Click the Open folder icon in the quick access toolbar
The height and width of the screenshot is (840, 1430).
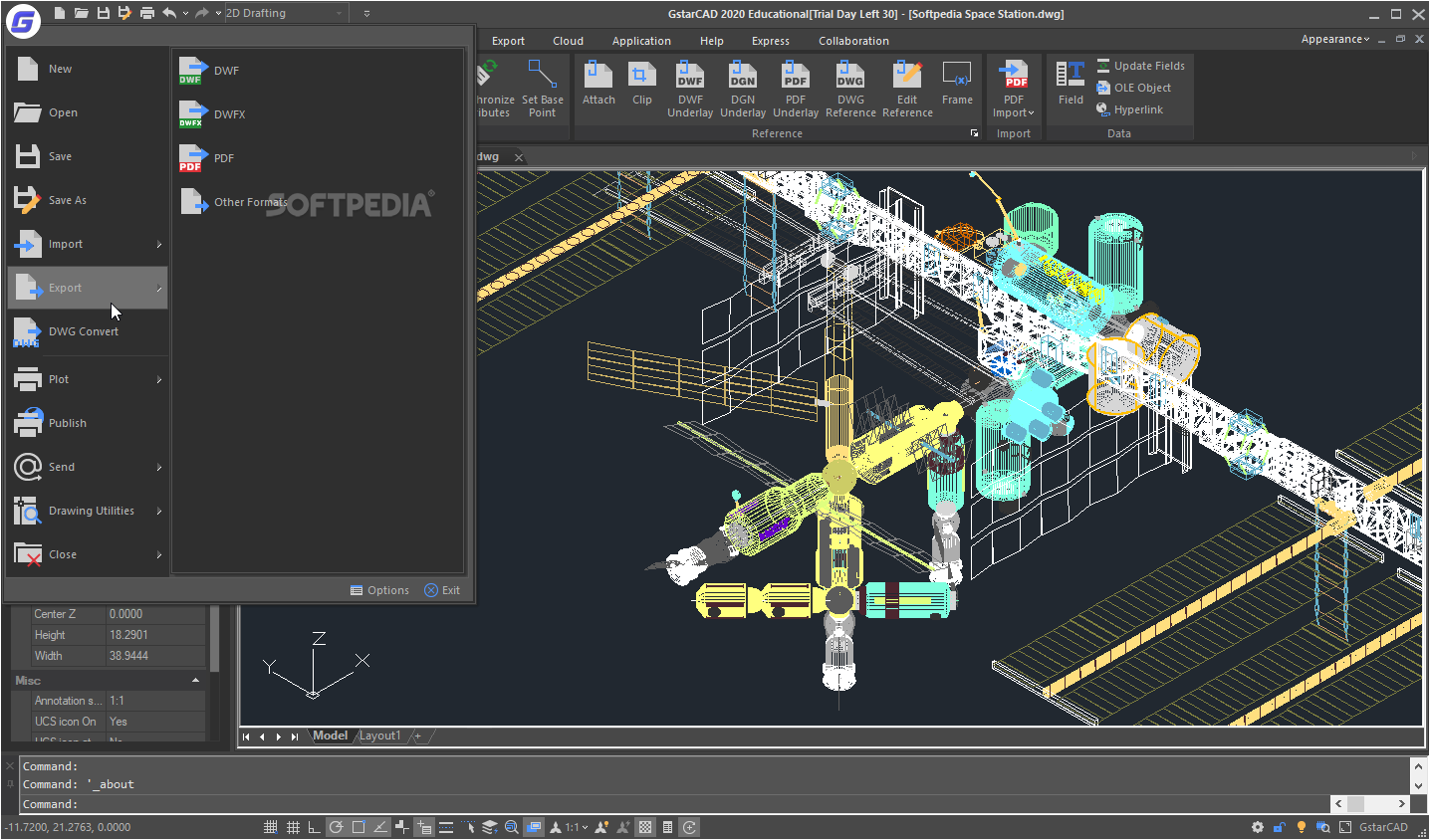click(81, 13)
